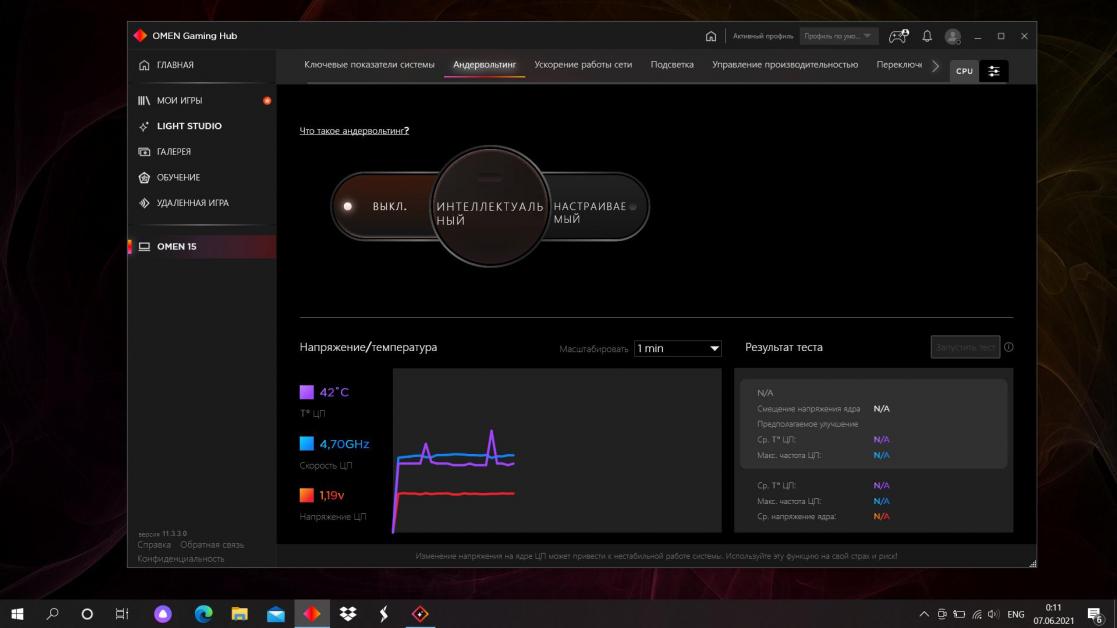Open Управление производительностью tab
Viewport: 1117px width, 628px height.
tap(785, 65)
